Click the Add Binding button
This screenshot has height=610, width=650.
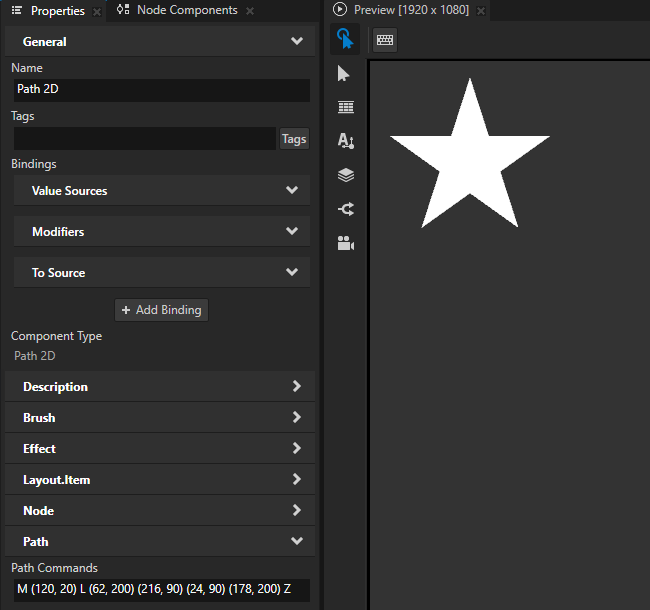pyautogui.click(x=161, y=310)
